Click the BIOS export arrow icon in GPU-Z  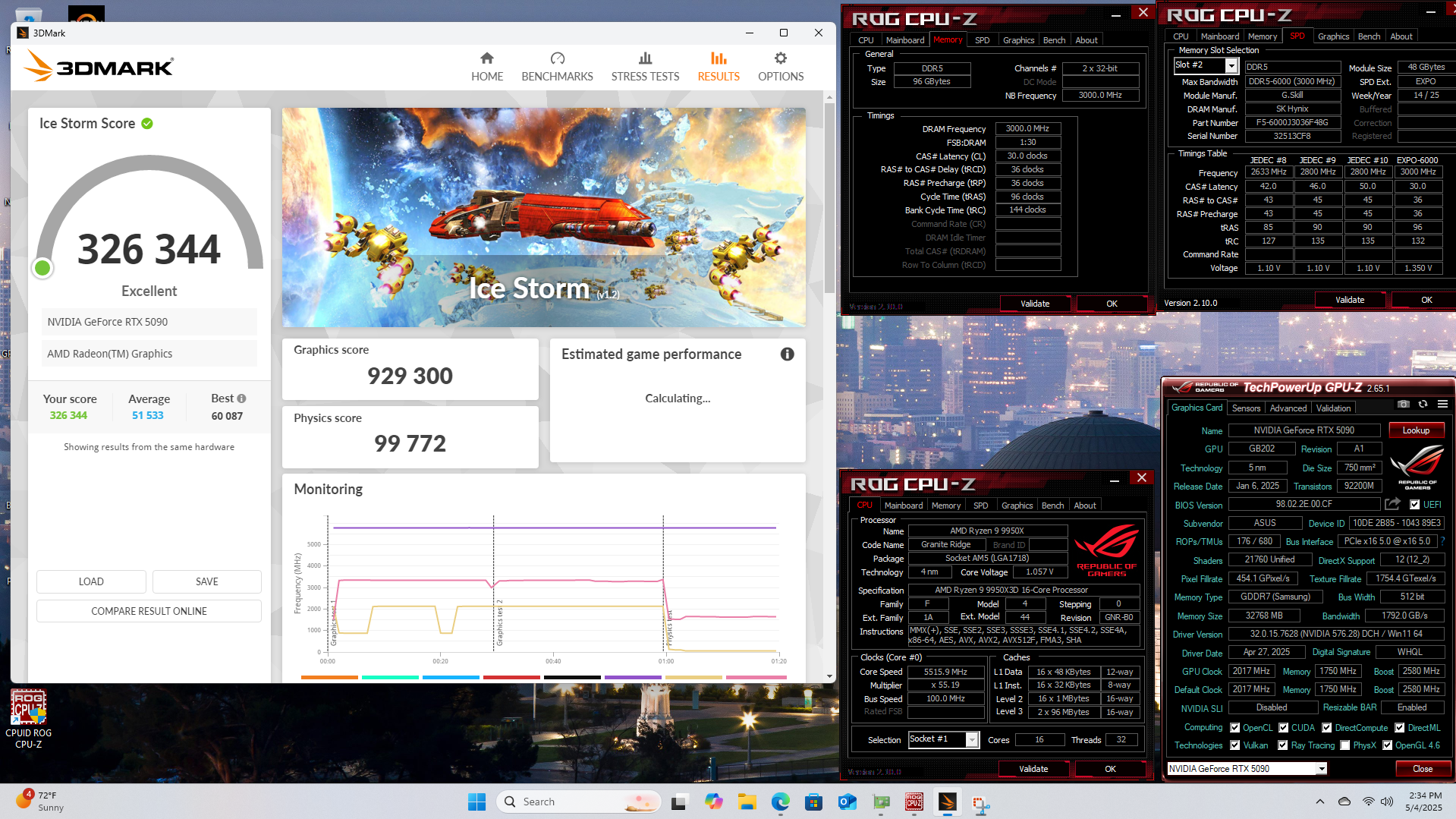1392,504
